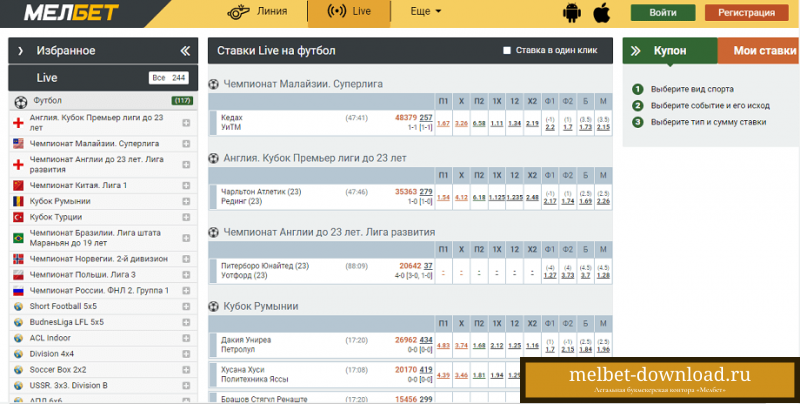Click the Melbet logo
Screen dimensions: 800x404
point(71,12)
